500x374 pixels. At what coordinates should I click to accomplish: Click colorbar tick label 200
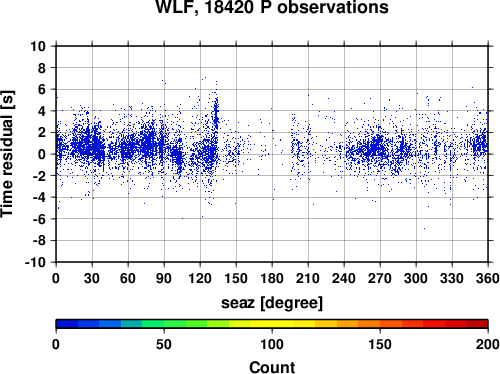[488, 344]
